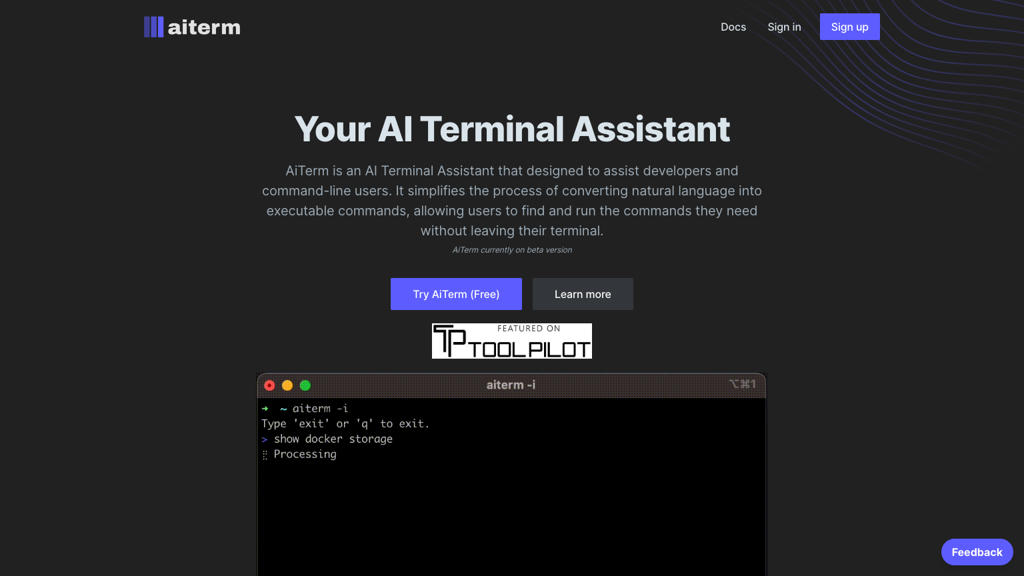The image size is (1024, 576).
Task: Click the blue prompt chevron before 'show docker storage'
Action: click(264, 438)
